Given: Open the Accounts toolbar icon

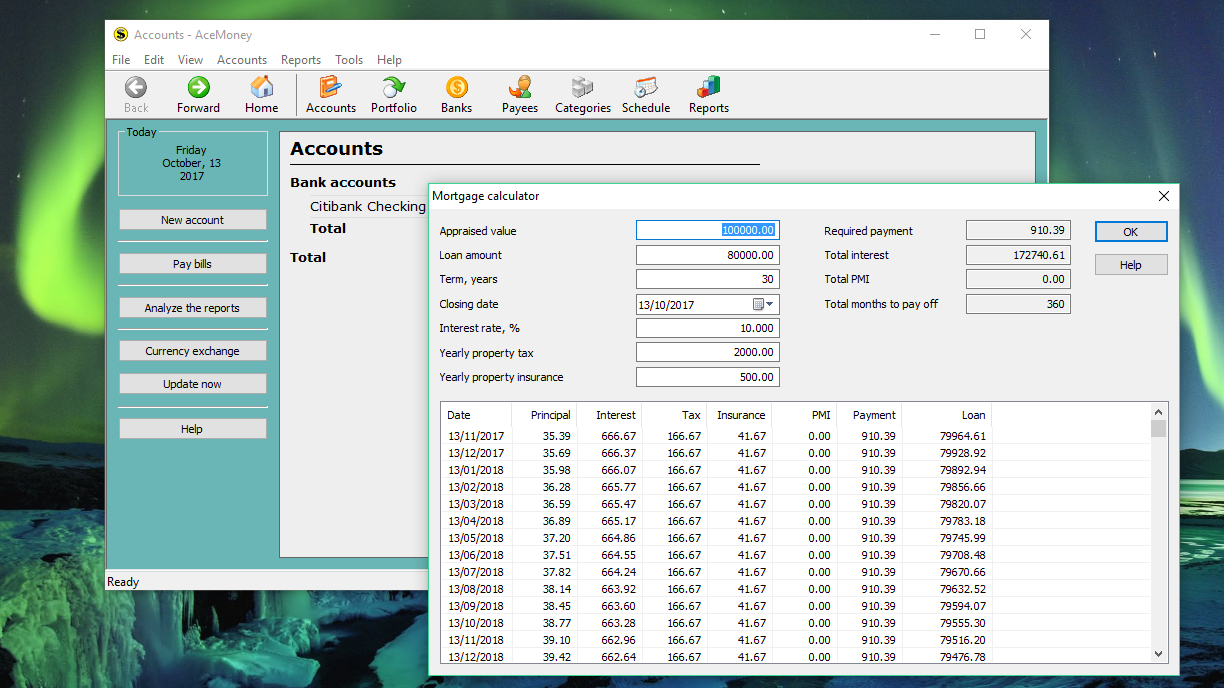Looking at the screenshot, I should click(x=331, y=94).
